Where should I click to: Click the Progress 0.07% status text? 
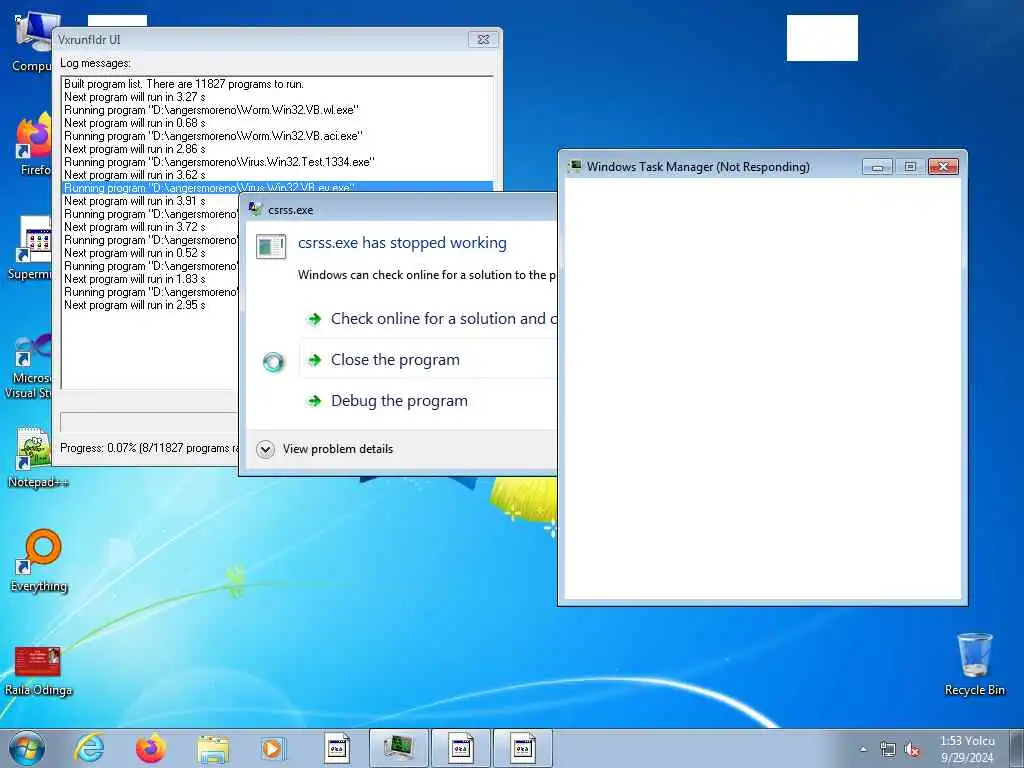point(149,448)
